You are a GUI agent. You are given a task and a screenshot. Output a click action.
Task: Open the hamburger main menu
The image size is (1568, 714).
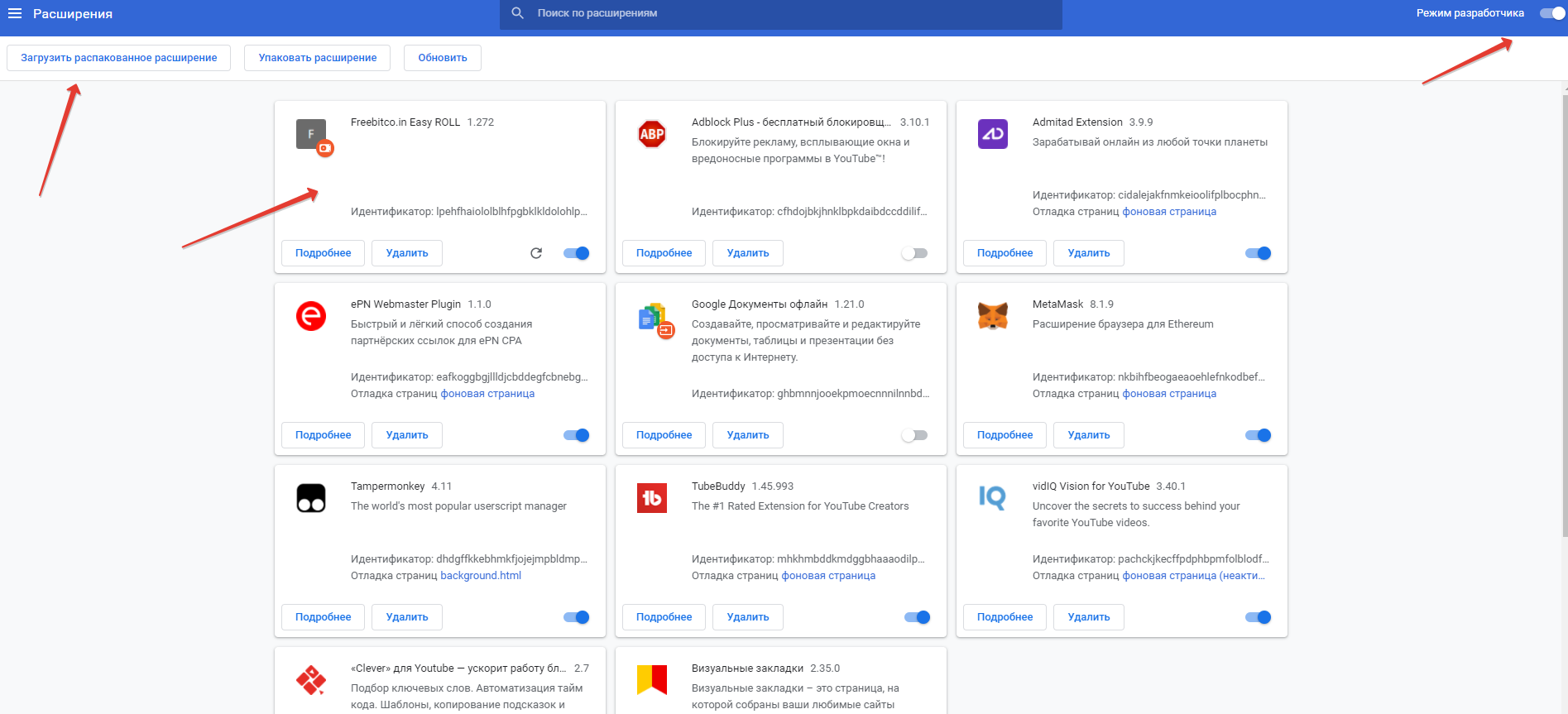tap(15, 13)
